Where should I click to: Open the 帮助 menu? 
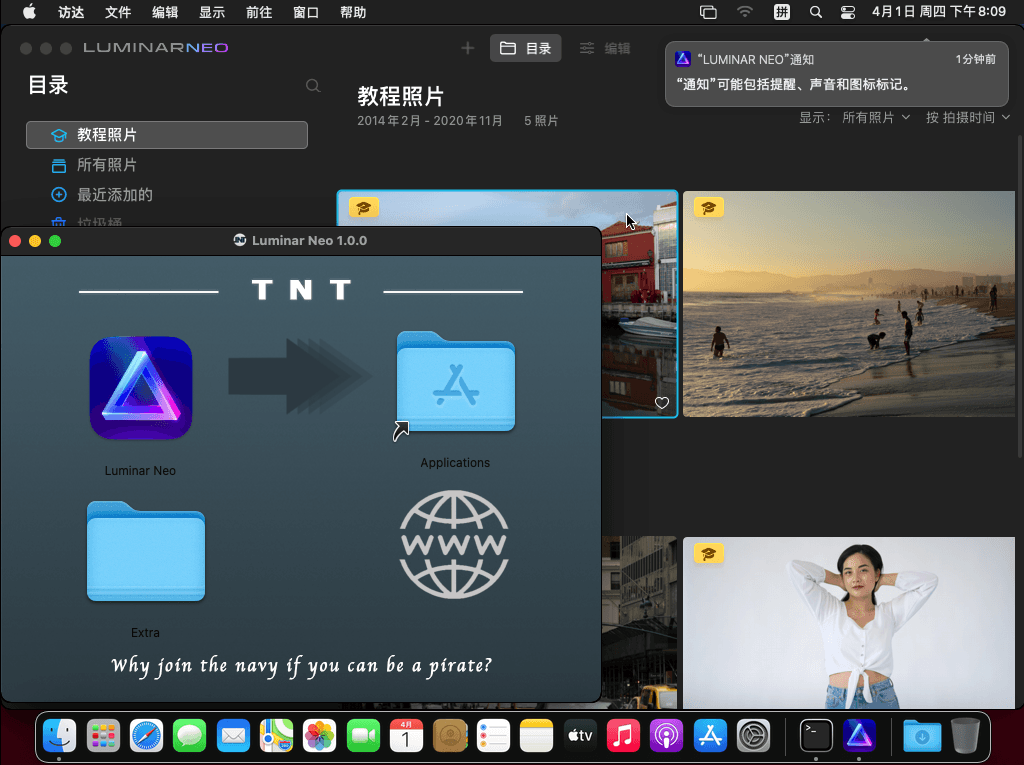pyautogui.click(x=353, y=12)
